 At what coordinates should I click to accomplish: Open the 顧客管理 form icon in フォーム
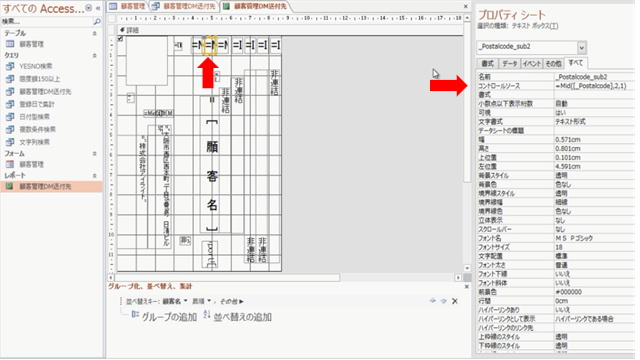coord(10,164)
